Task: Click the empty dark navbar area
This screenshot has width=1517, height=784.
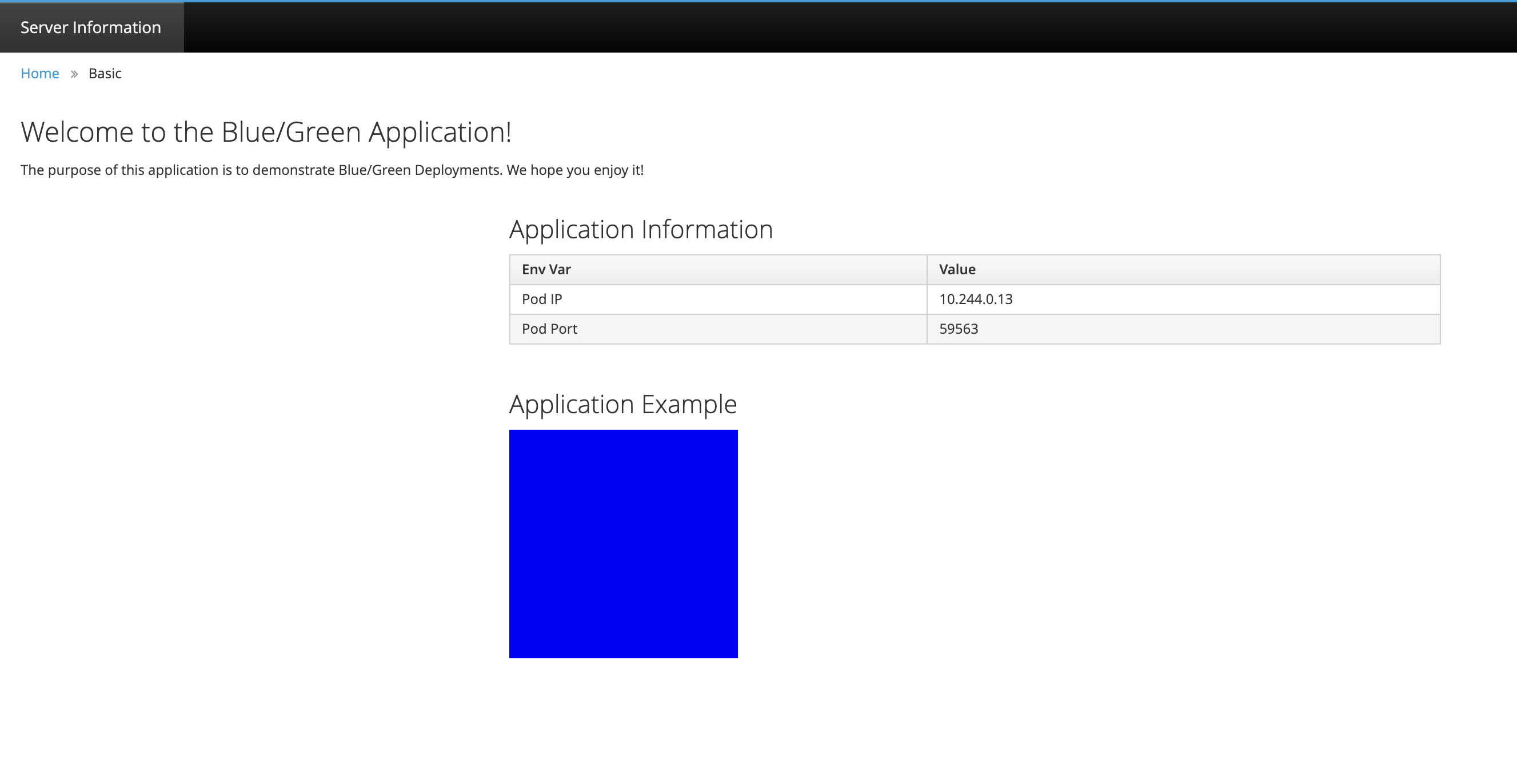Action: 851,27
